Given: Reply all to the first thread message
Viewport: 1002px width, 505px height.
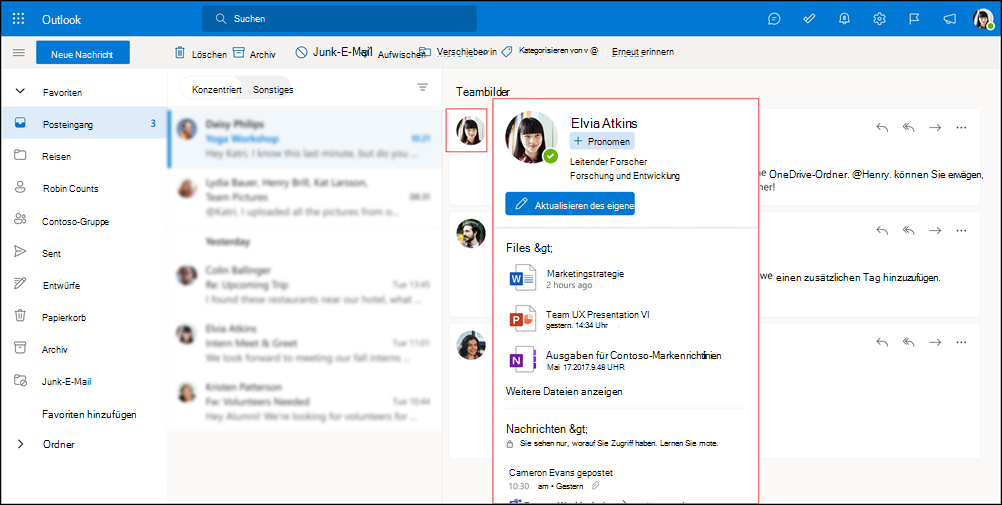Looking at the screenshot, I should (x=909, y=127).
